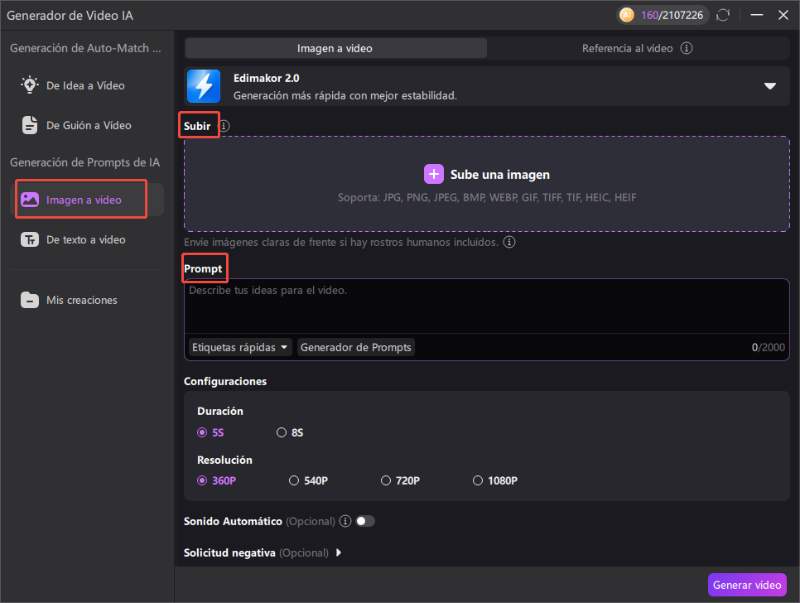Click info icon after face image hint
Image resolution: width=800 pixels, height=603 pixels.
tap(509, 242)
